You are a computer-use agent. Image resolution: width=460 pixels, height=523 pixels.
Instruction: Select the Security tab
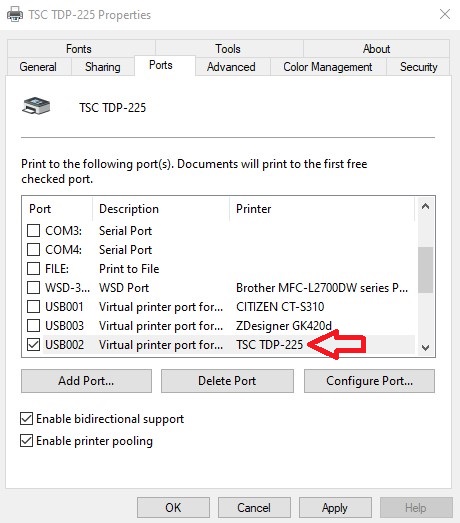419,67
